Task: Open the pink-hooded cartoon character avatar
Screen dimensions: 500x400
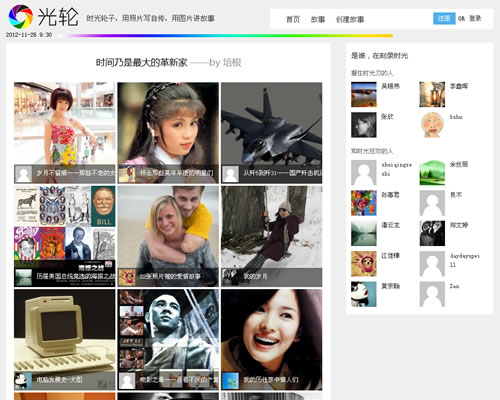Action: pos(364,264)
